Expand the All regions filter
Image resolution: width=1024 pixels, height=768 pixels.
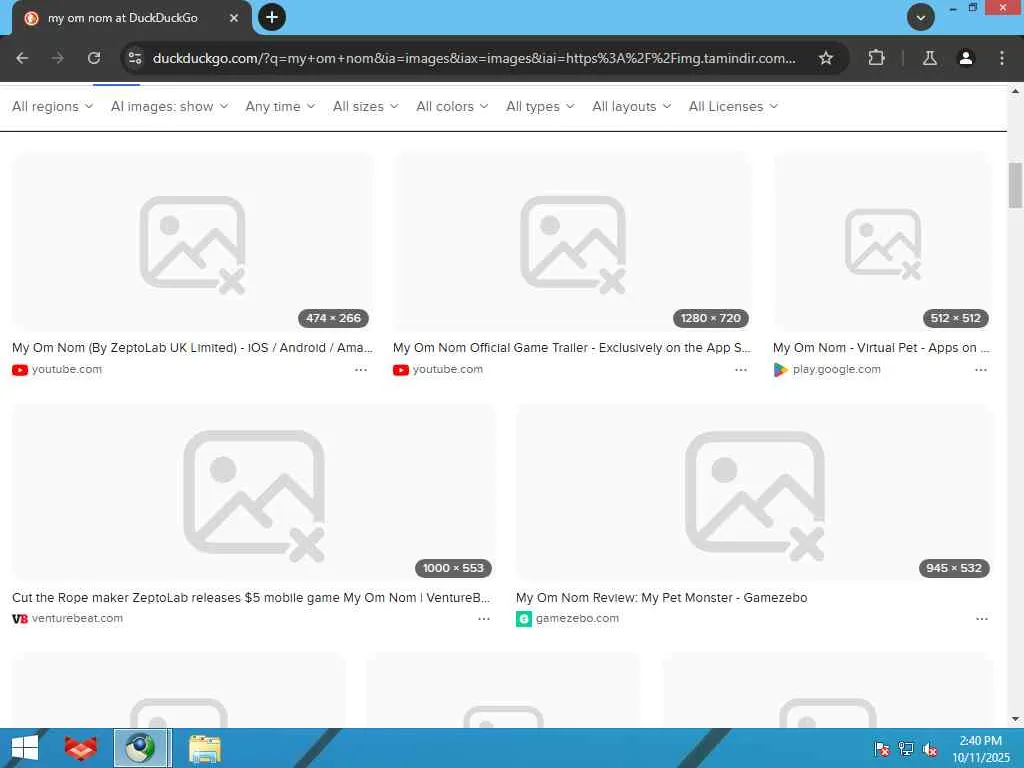[x=52, y=106]
